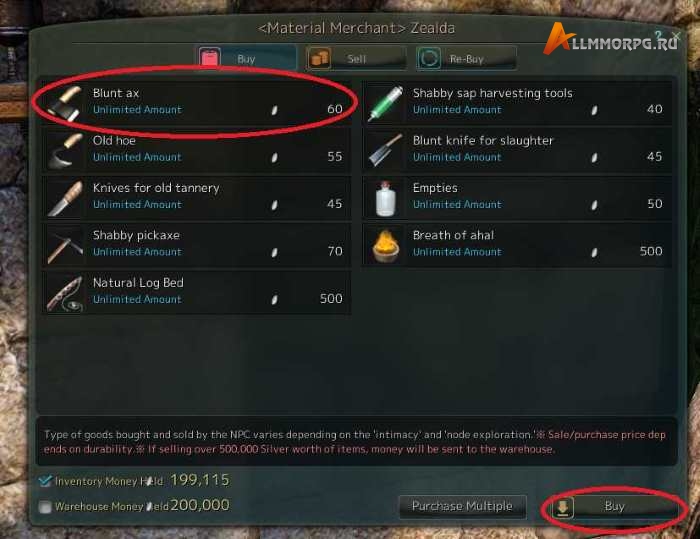Pick the Empties bottle icon
This screenshot has width=700, height=539.
pyautogui.click(x=385, y=198)
